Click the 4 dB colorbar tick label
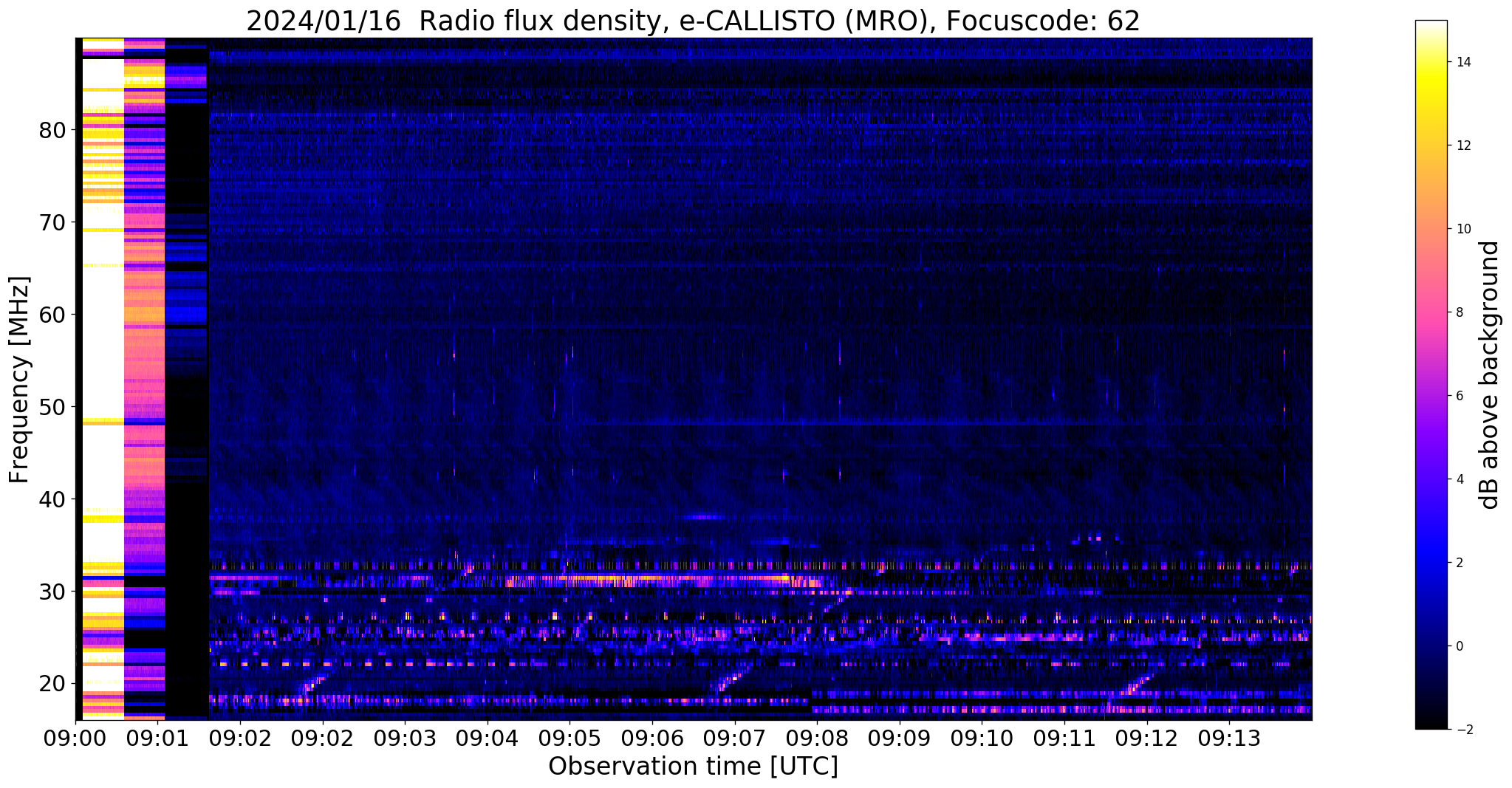The height and width of the screenshot is (788, 1512). point(1459,479)
